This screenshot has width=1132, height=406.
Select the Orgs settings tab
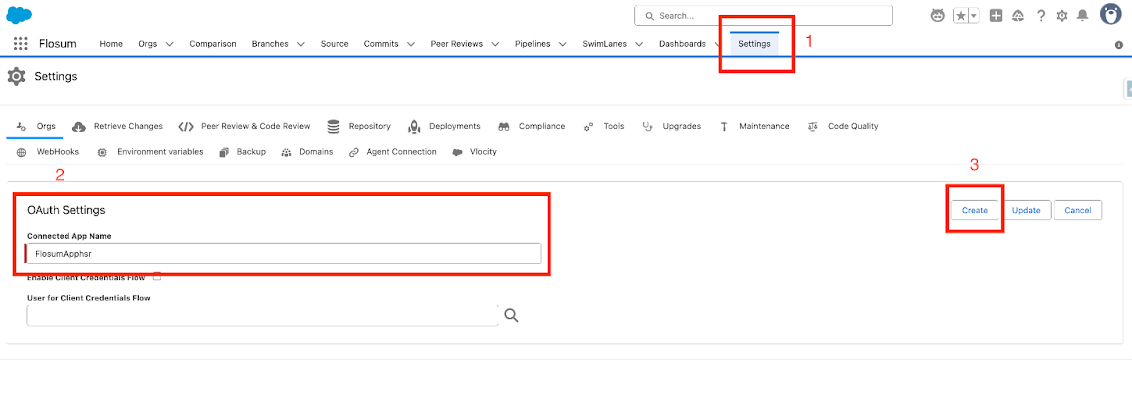point(36,126)
